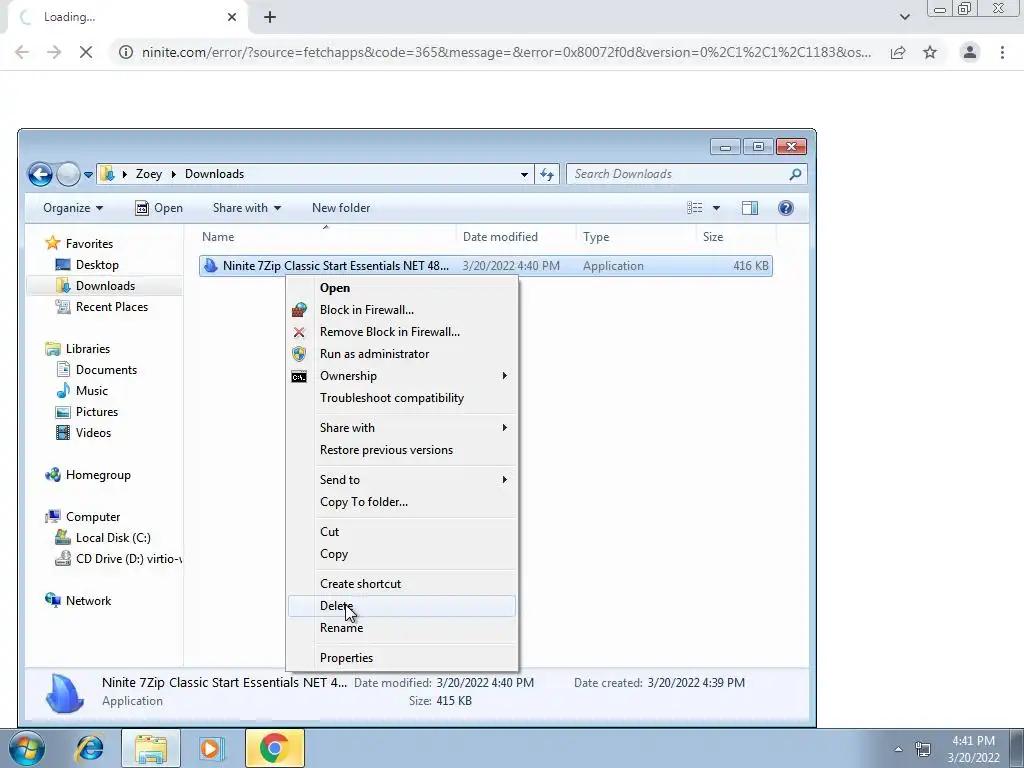Click Open button in Explorer toolbar

pyautogui.click(x=159, y=208)
